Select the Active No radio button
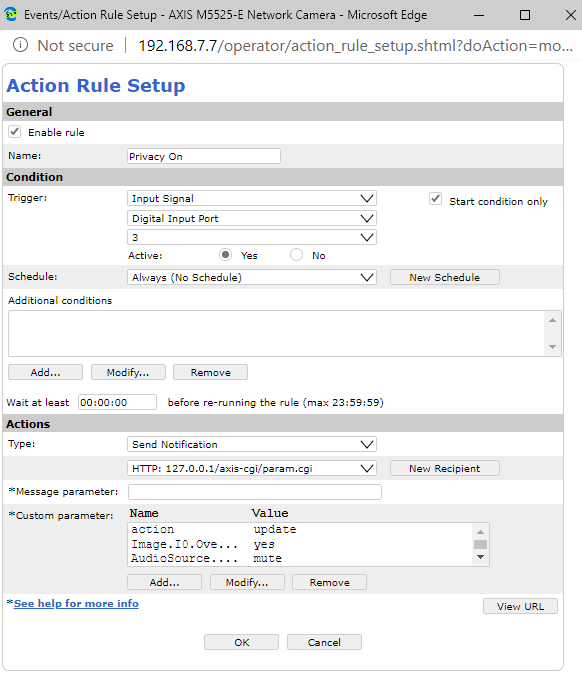Viewport: 582px width, 673px height. tap(296, 255)
